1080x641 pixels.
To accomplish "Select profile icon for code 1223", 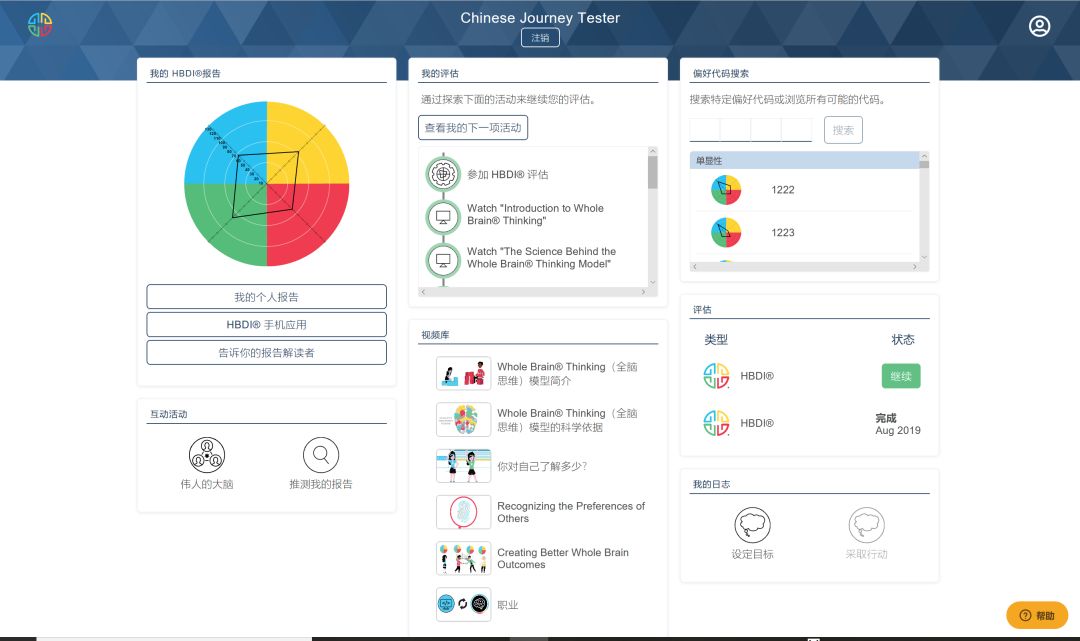I will 726,233.
